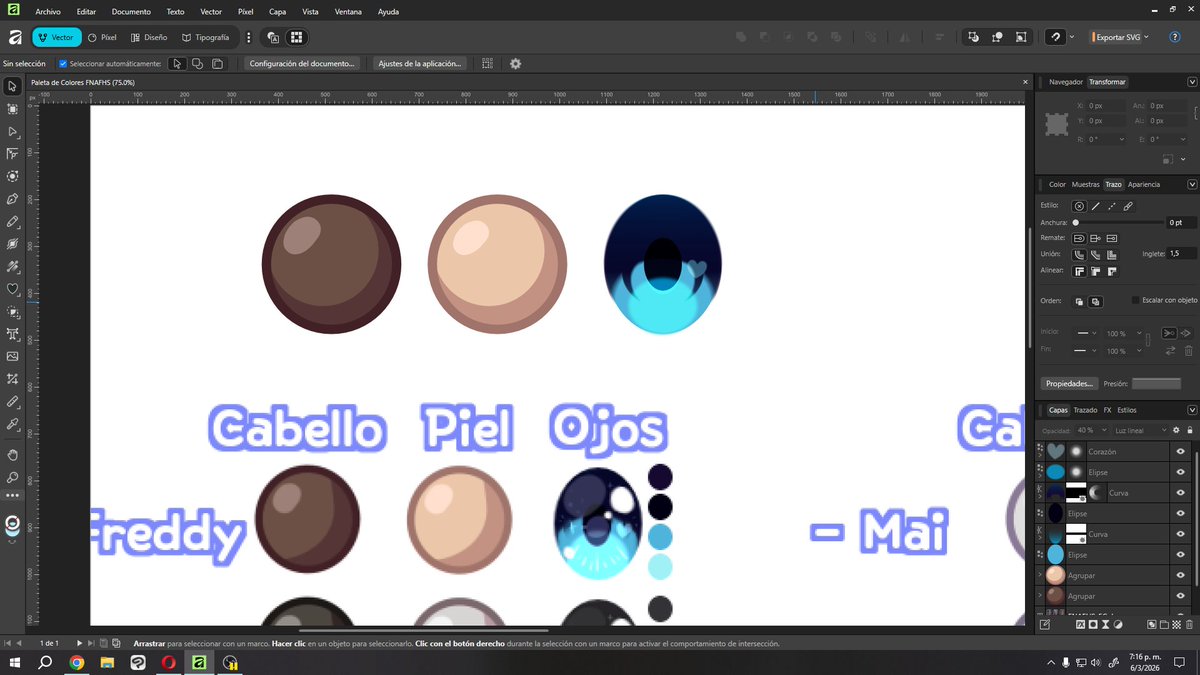
Task: Click the mask layer icon
Action: (x=1093, y=624)
